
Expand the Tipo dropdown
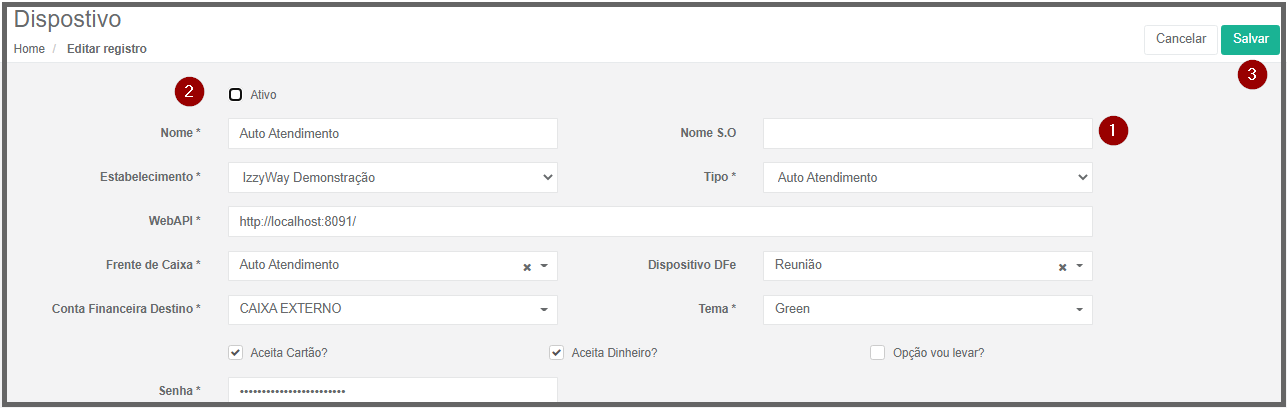[928, 177]
